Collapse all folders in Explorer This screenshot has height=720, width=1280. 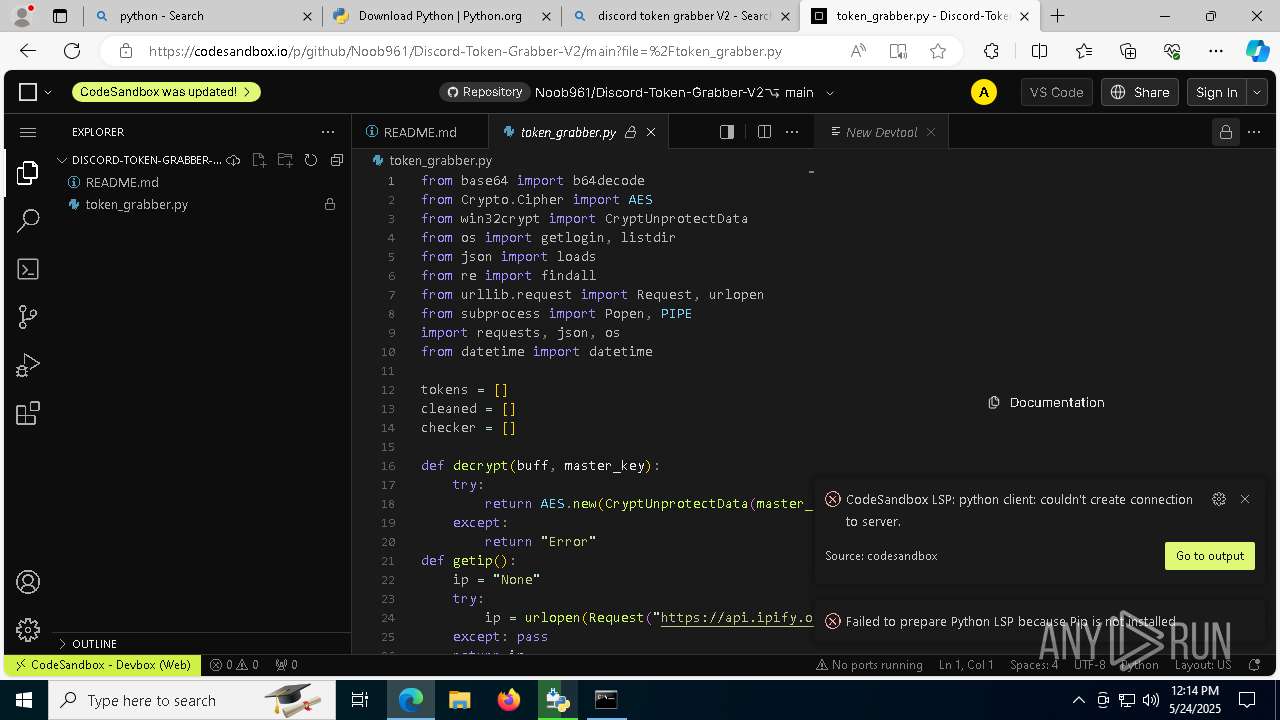click(x=337, y=160)
